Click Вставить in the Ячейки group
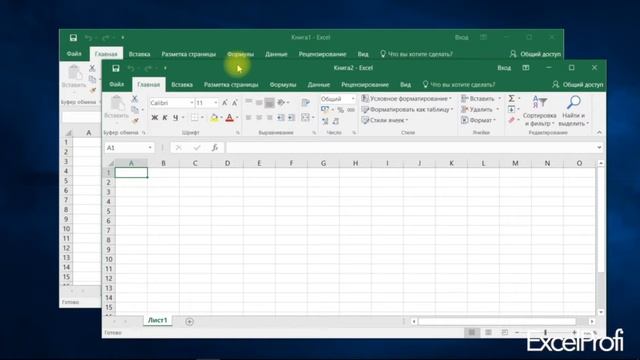The image size is (640, 360). [x=481, y=98]
